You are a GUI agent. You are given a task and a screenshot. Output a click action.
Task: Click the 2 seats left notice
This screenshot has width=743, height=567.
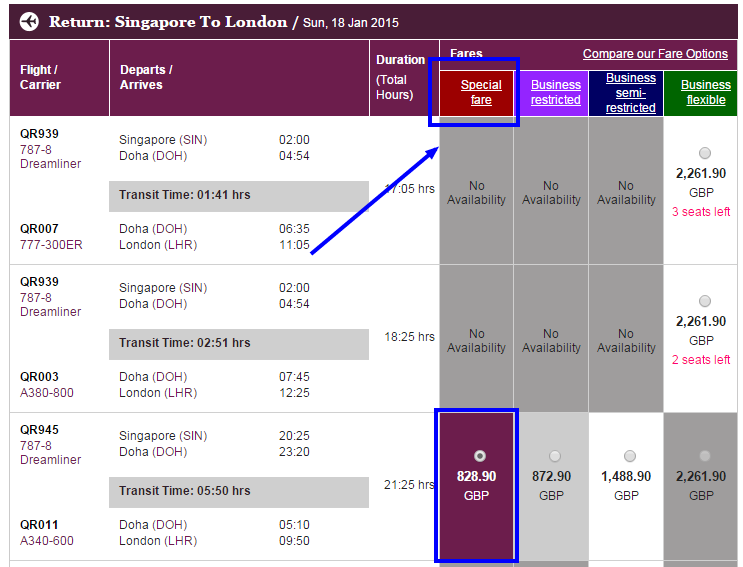point(701,360)
